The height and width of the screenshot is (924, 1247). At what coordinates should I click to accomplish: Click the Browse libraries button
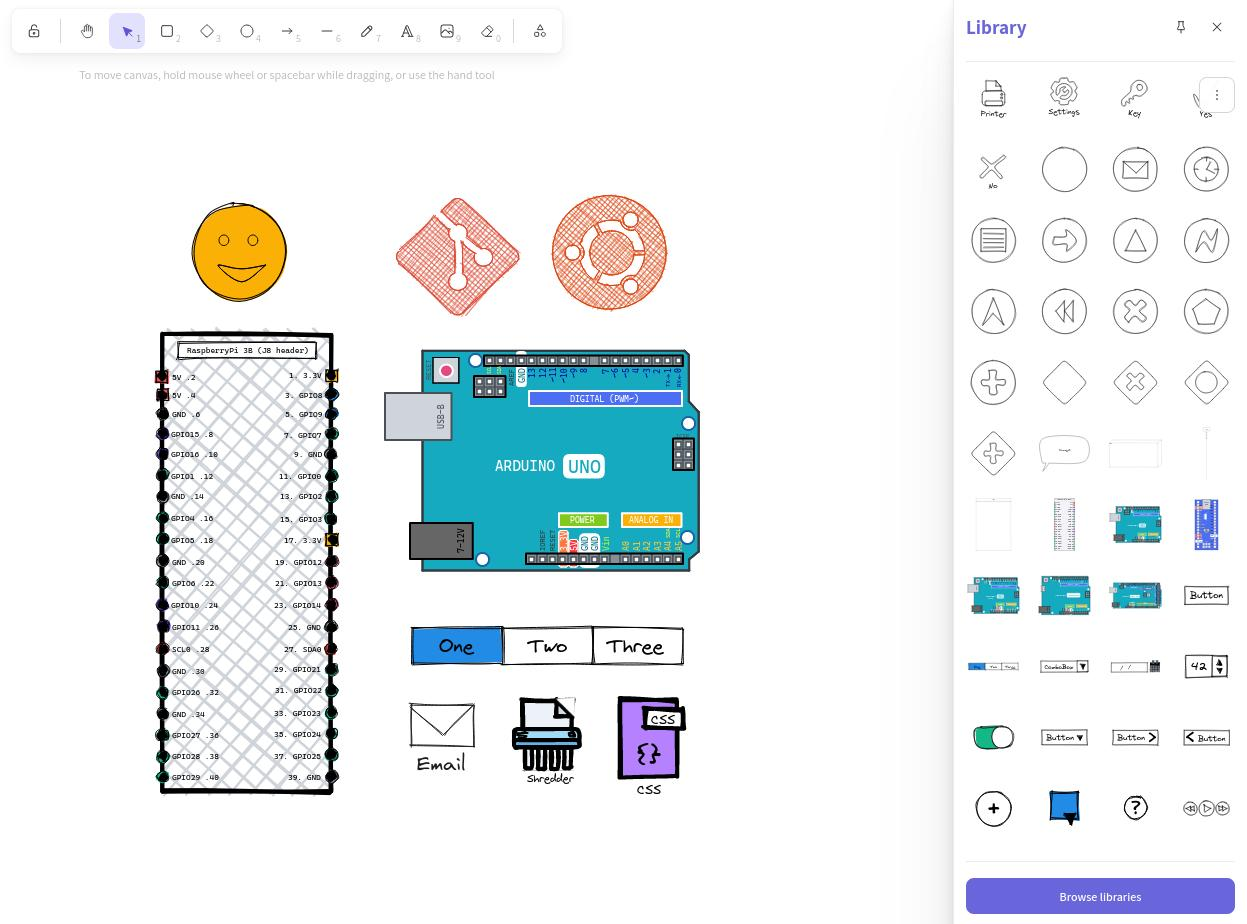1100,896
